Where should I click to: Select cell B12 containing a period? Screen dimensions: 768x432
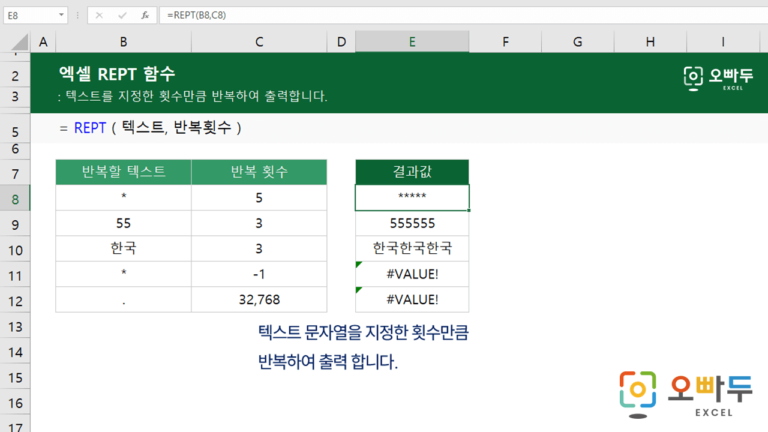pyautogui.click(x=123, y=300)
